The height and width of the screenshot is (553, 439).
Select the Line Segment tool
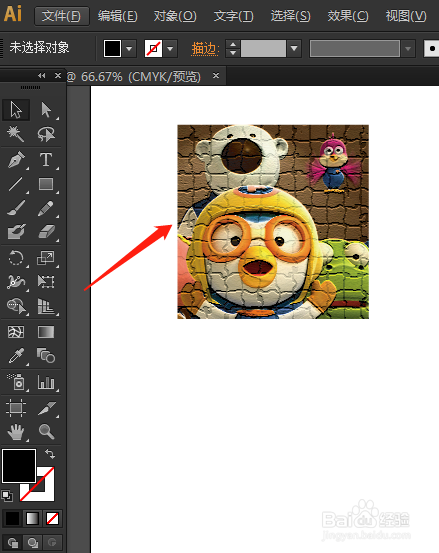click(x=16, y=184)
